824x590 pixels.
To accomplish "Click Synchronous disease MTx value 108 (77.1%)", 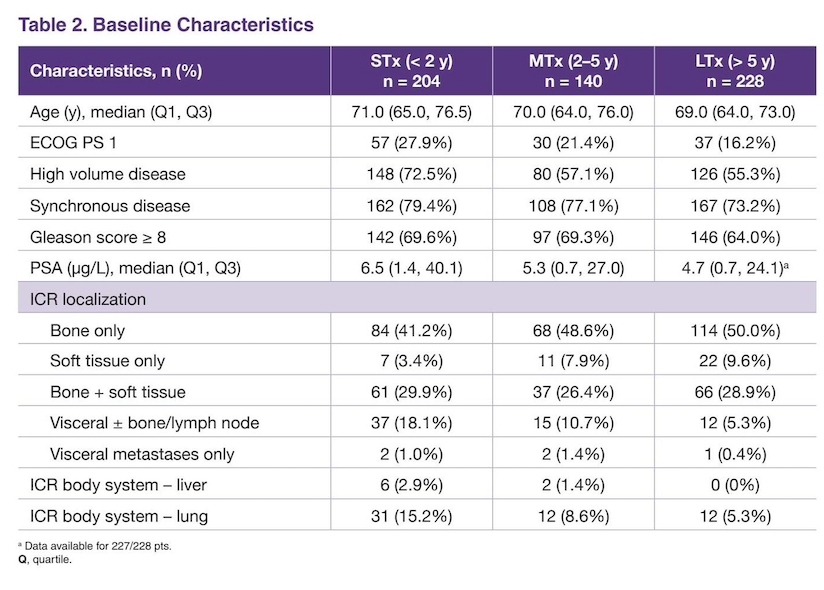I will click(x=573, y=206).
